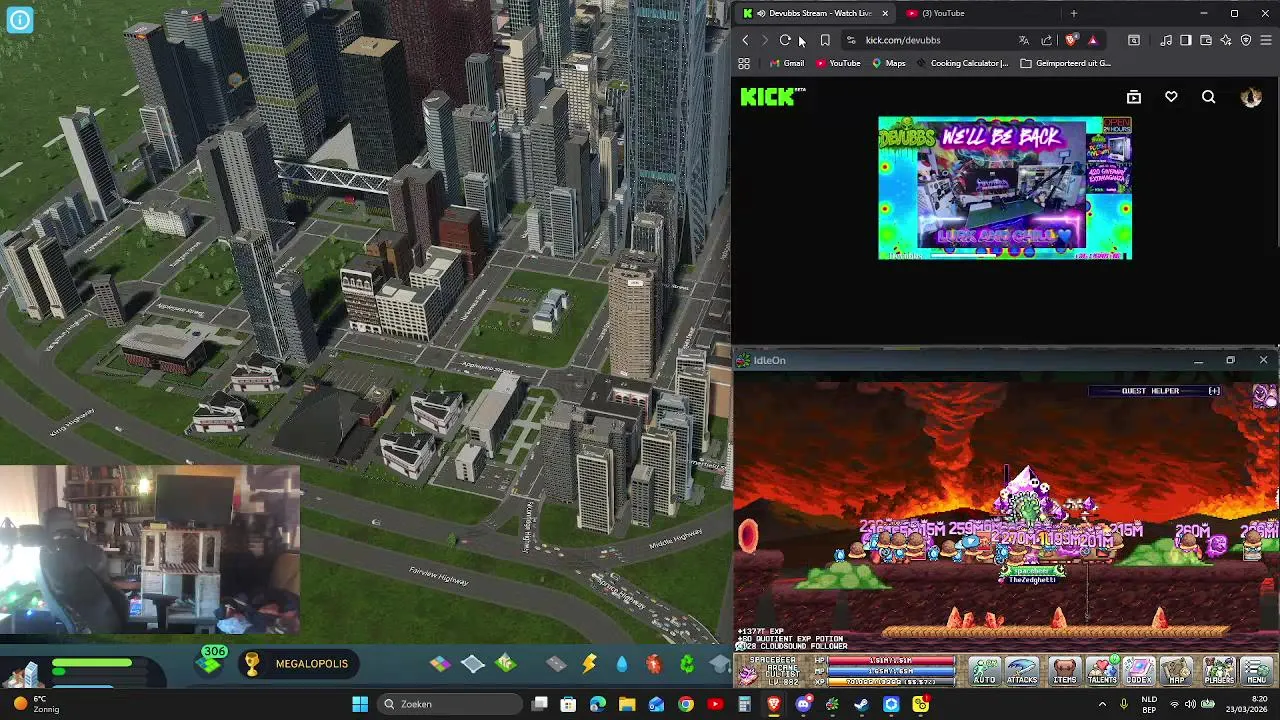Open water services droplet icon
The image size is (1280, 720).
click(x=622, y=664)
